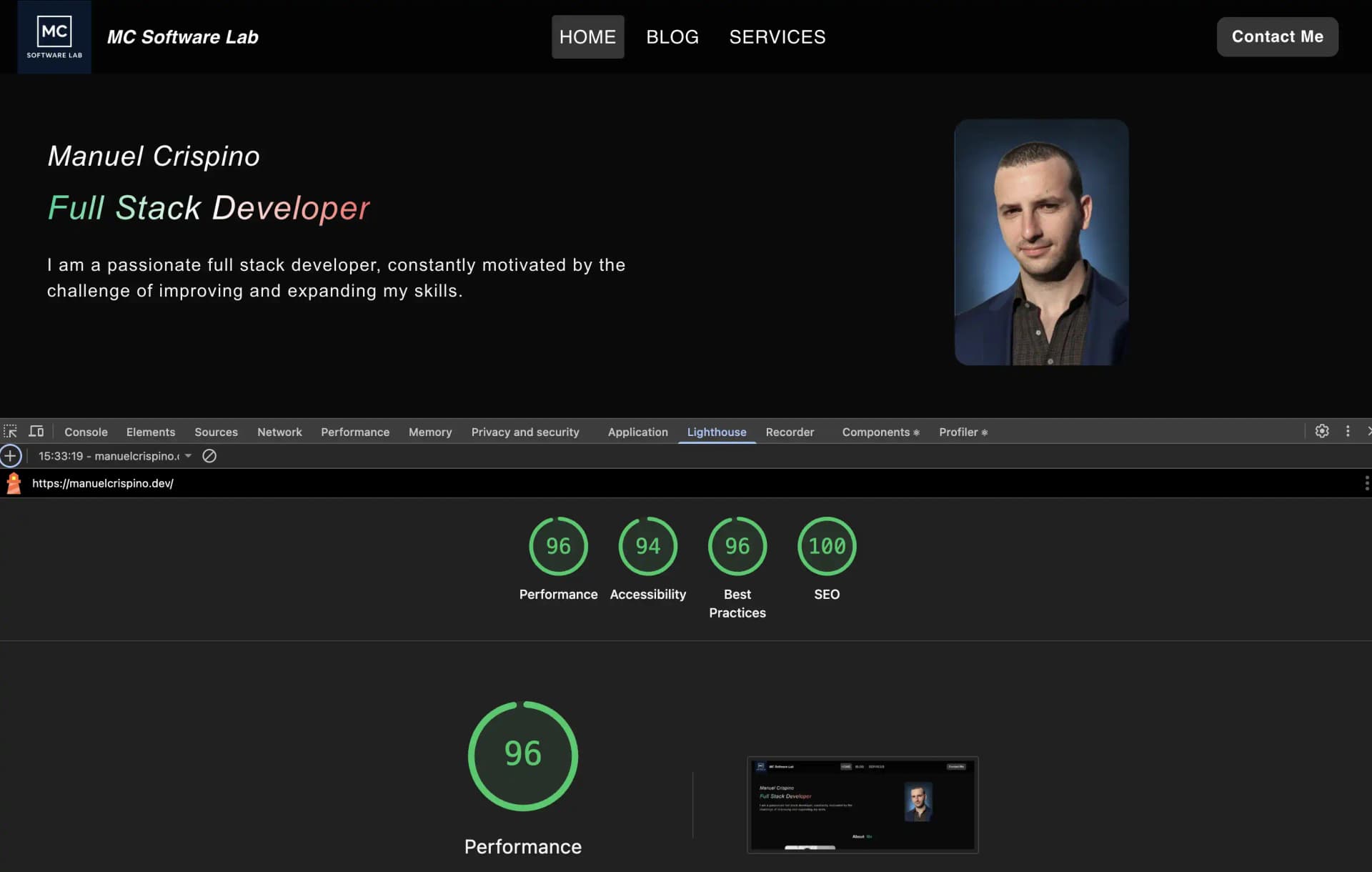Open the BLOG navigation item

[x=672, y=36]
